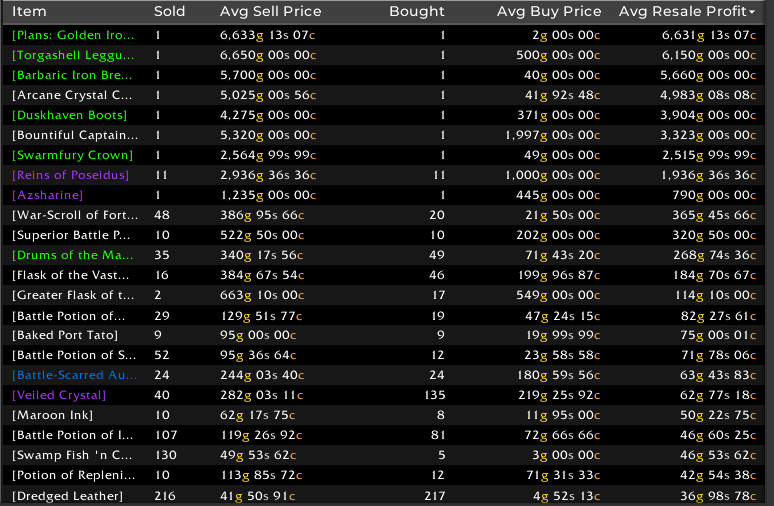
Task: Click the purple Azsharine item link
Action: 45,195
